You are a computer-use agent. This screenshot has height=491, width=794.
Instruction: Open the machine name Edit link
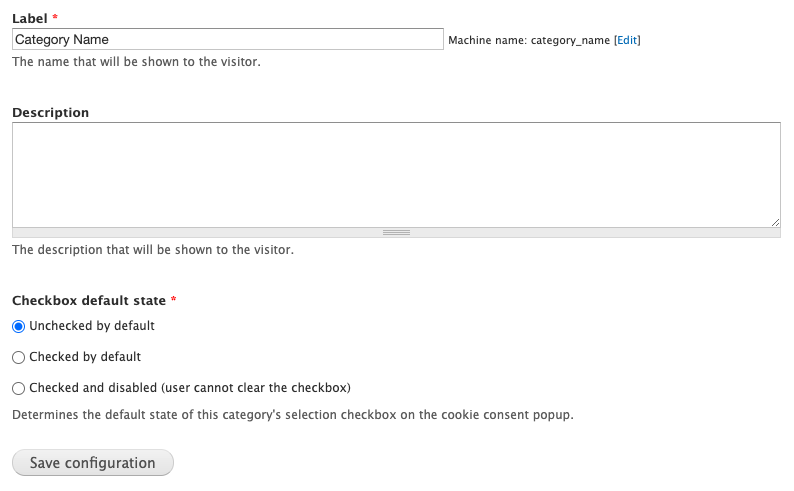tap(627, 40)
